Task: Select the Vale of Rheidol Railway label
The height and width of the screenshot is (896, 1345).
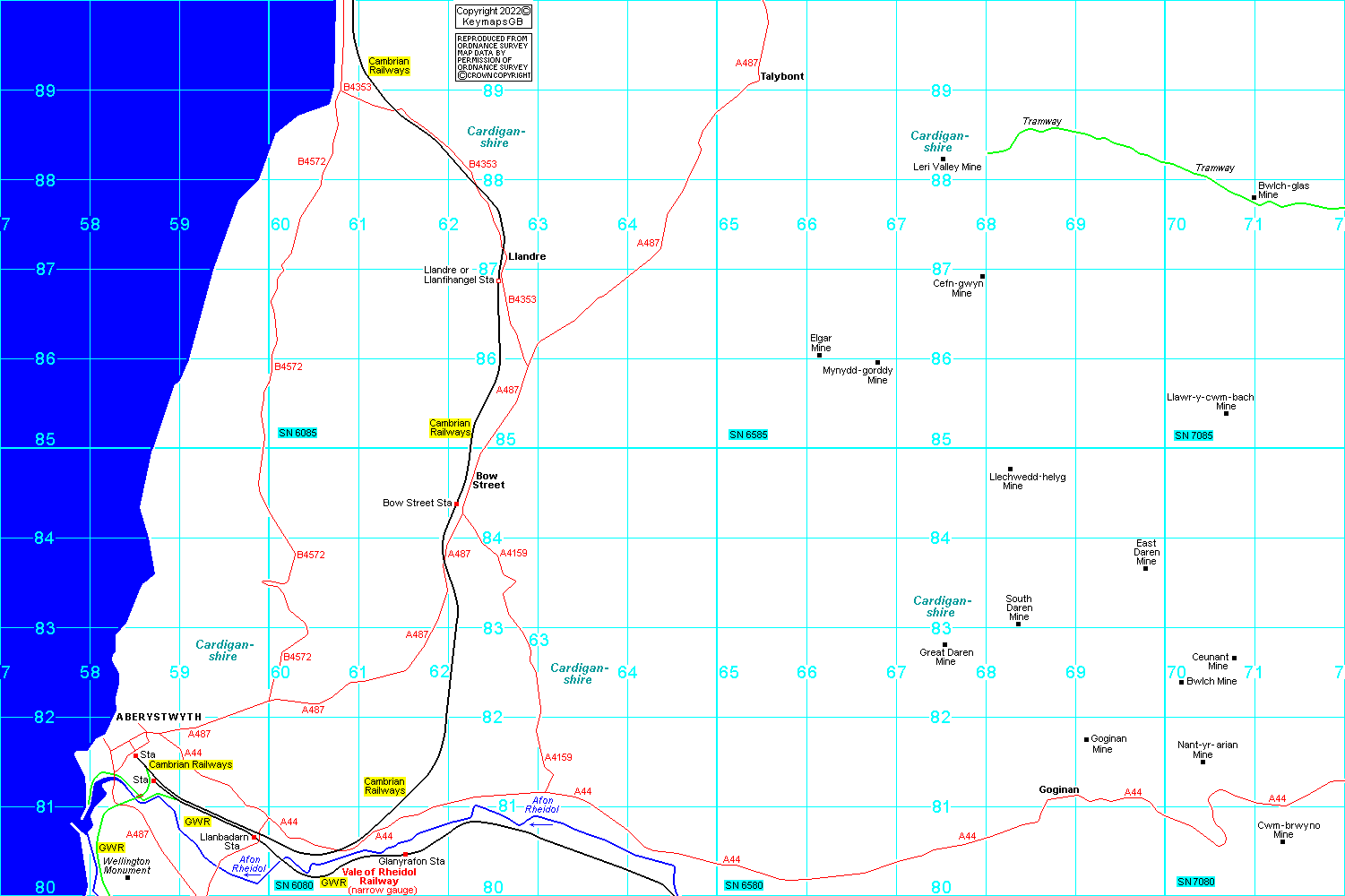Action: pos(379,876)
